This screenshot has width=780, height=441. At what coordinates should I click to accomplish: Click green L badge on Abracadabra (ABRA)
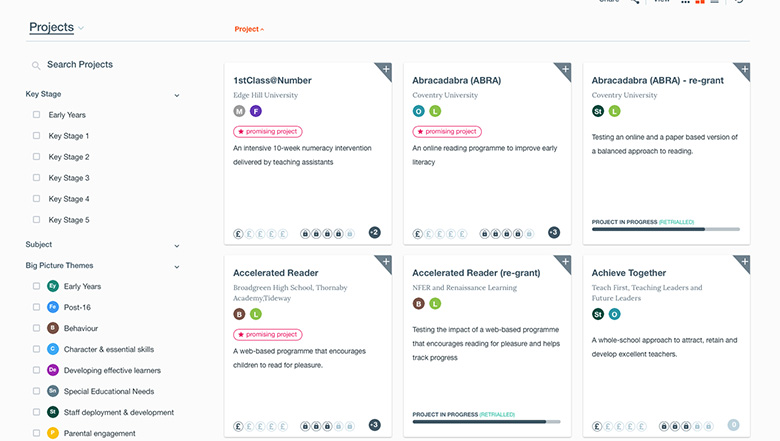coord(435,111)
